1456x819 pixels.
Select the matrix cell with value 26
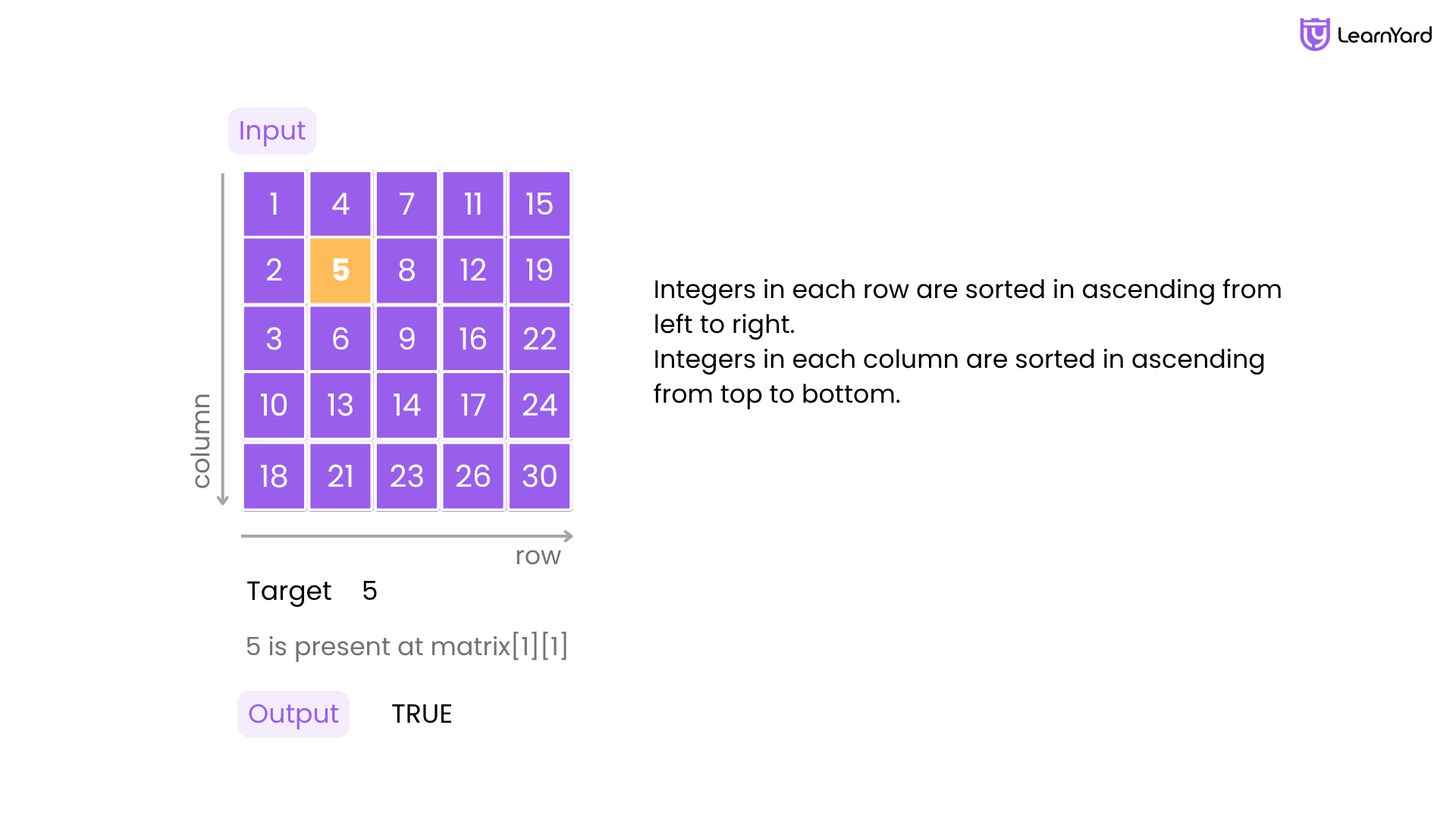(473, 476)
